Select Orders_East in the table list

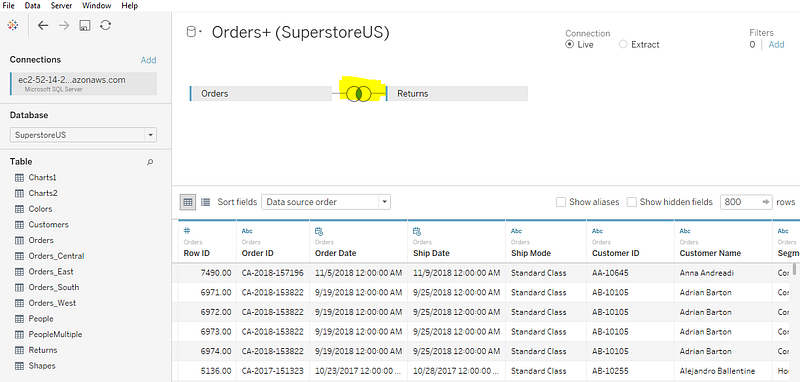[51, 272]
